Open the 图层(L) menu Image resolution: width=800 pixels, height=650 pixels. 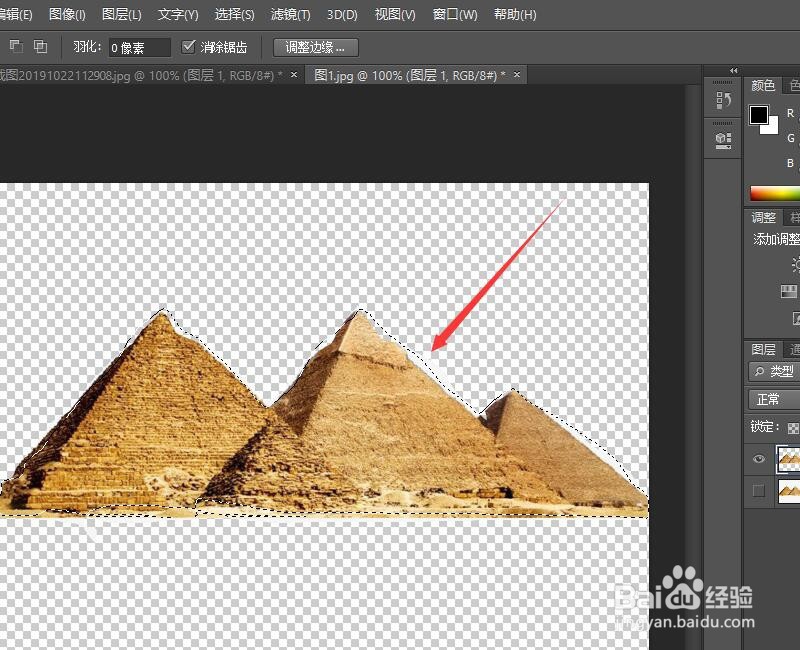pyautogui.click(x=121, y=14)
